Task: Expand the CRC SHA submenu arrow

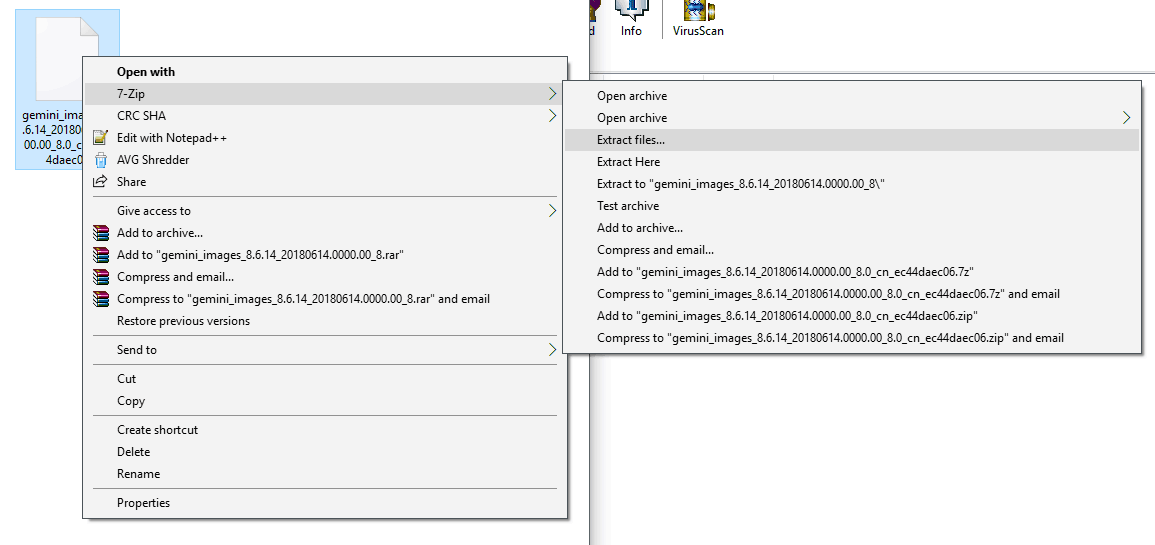Action: (552, 116)
